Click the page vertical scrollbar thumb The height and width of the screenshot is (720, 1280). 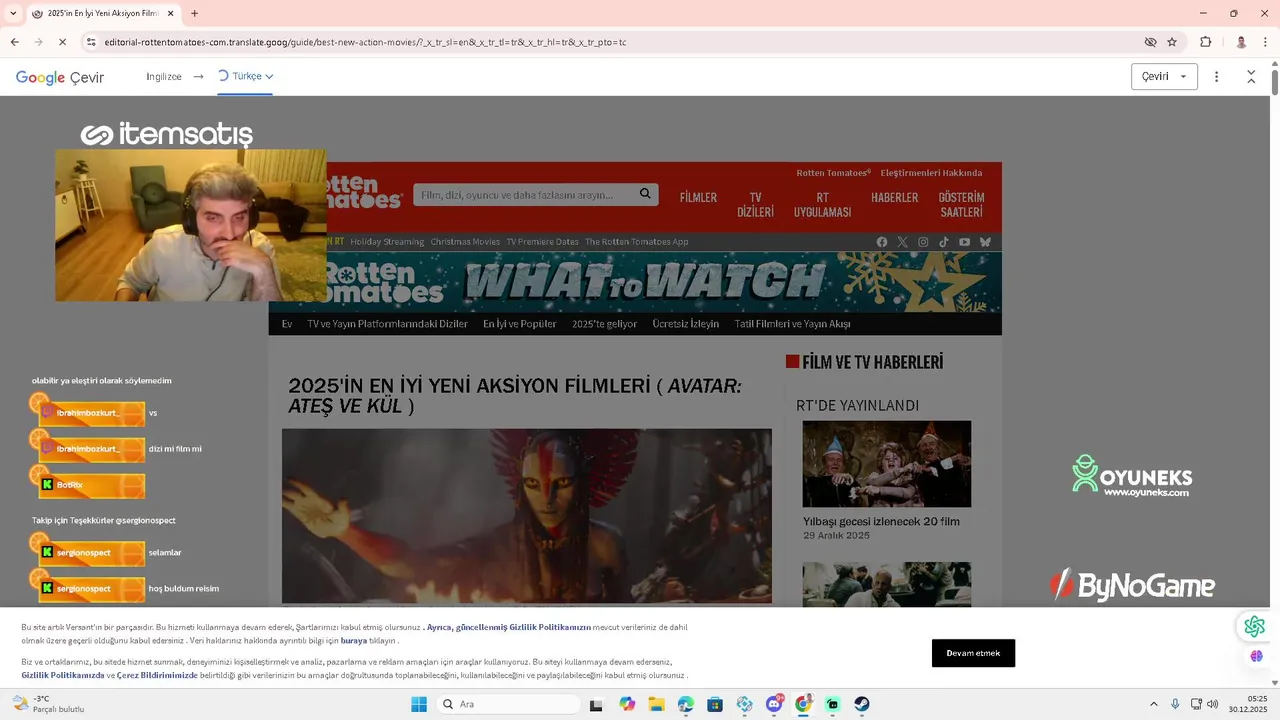point(1274,81)
